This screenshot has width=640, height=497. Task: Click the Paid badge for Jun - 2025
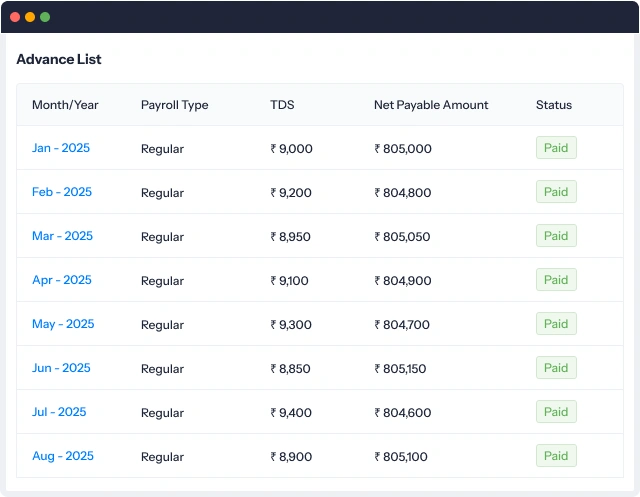(x=556, y=368)
